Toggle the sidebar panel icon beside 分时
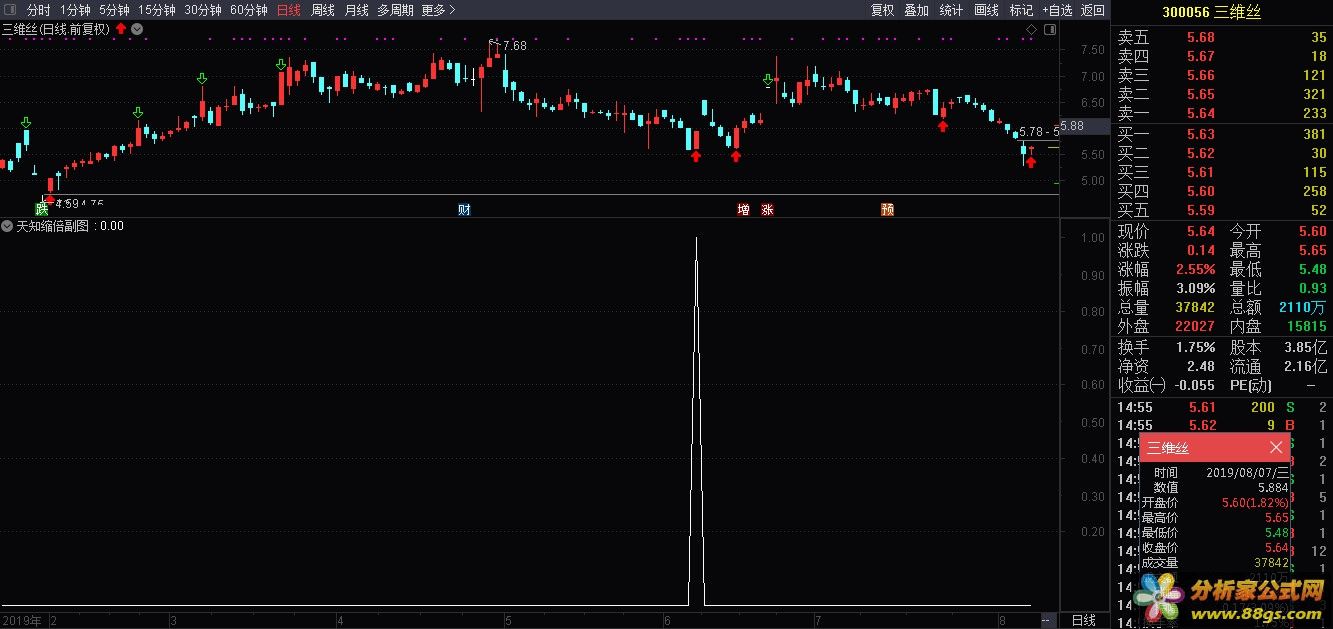1333x629 pixels. [9, 10]
